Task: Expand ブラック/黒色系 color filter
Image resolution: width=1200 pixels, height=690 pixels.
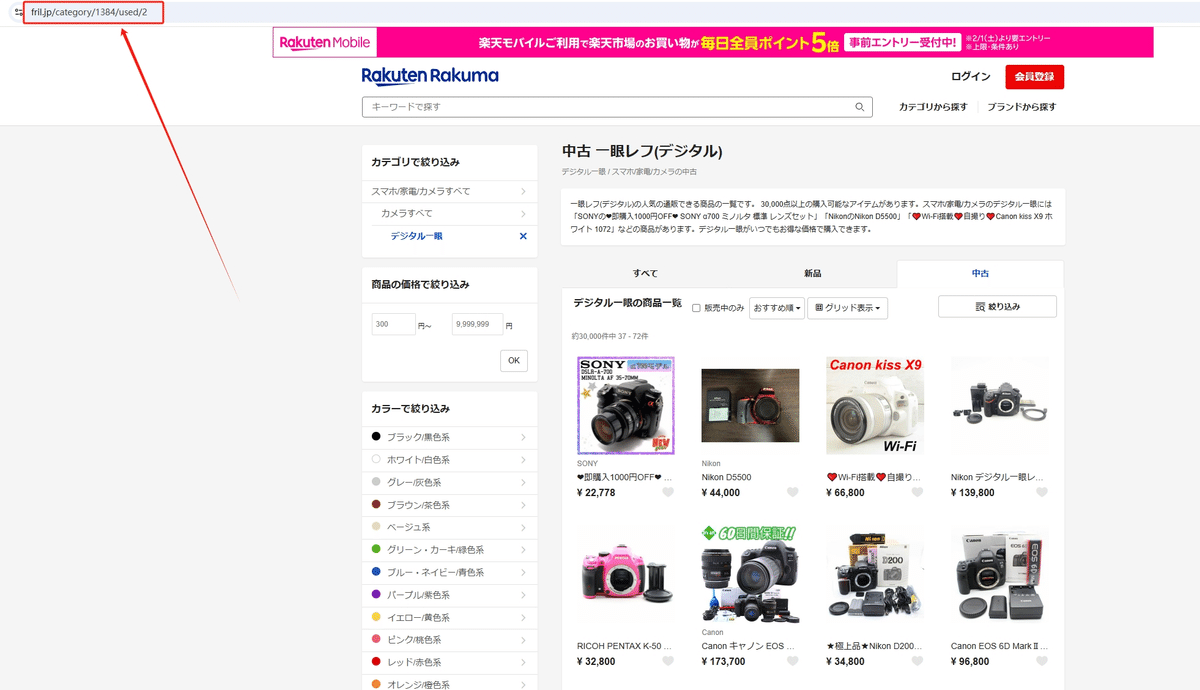Action: coord(449,437)
